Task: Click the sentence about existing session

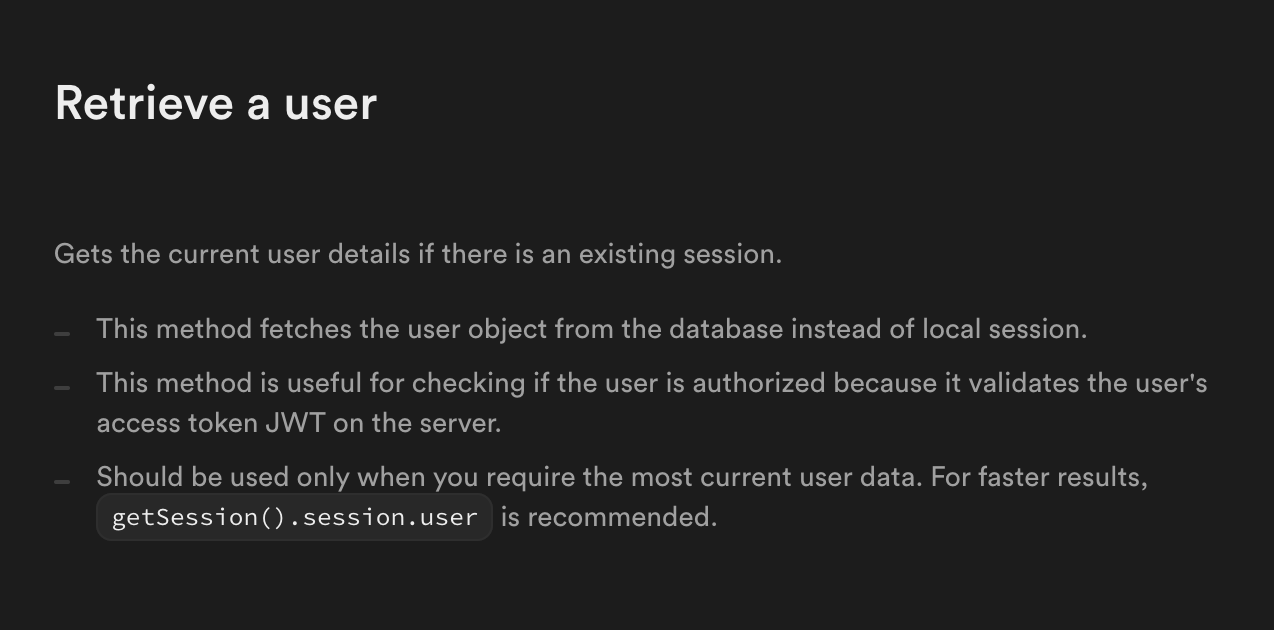Action: 418,254
